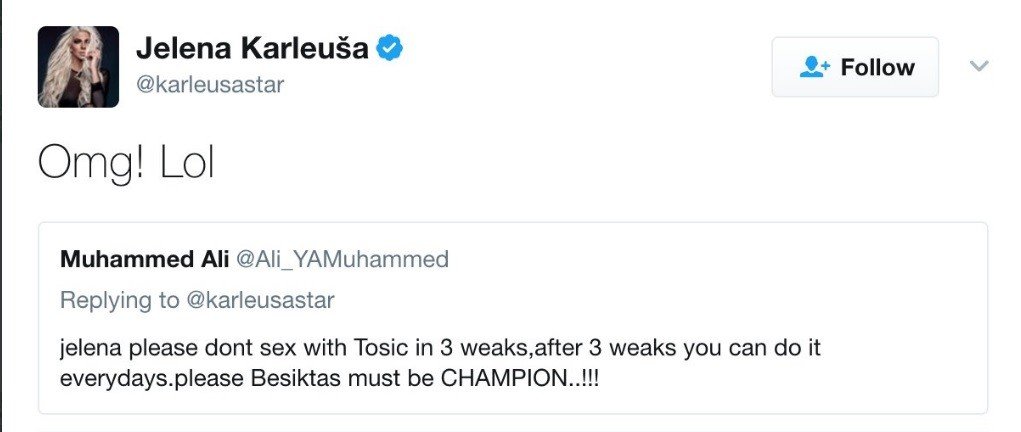
Task: Click the word CHAMPION in quoted tweet
Action: [505, 379]
